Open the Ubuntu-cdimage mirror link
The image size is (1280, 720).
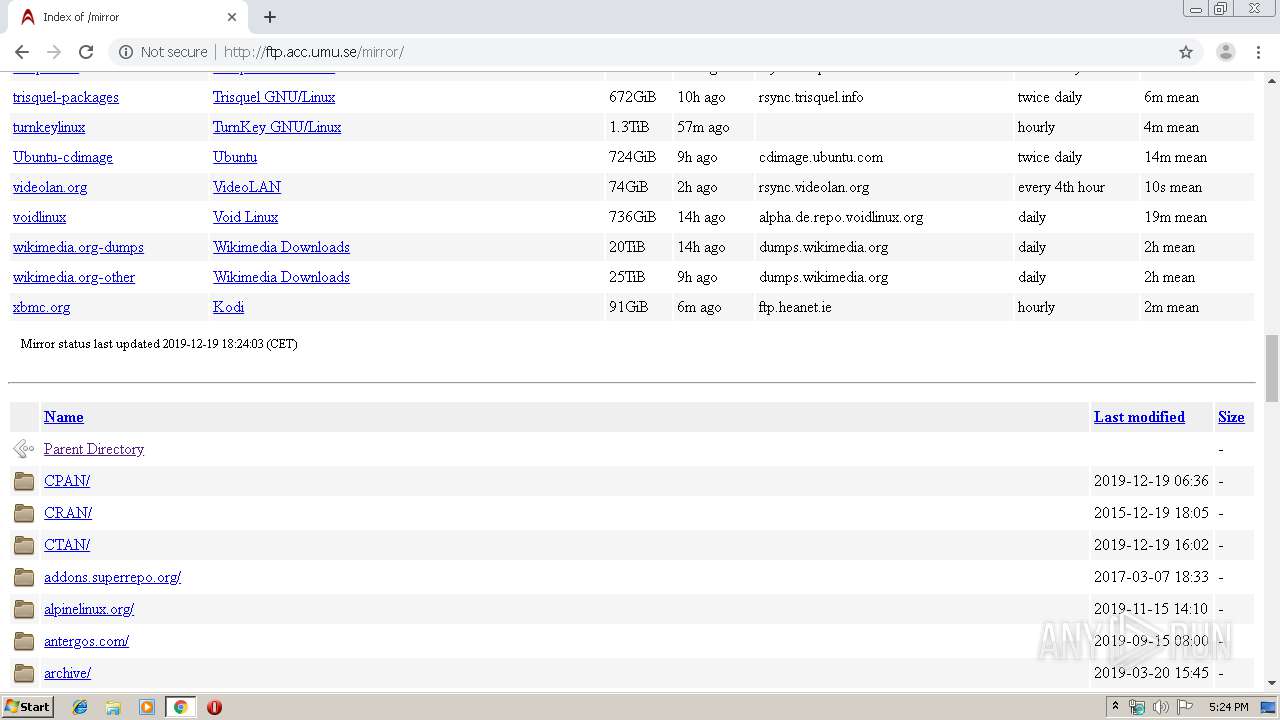[62, 157]
